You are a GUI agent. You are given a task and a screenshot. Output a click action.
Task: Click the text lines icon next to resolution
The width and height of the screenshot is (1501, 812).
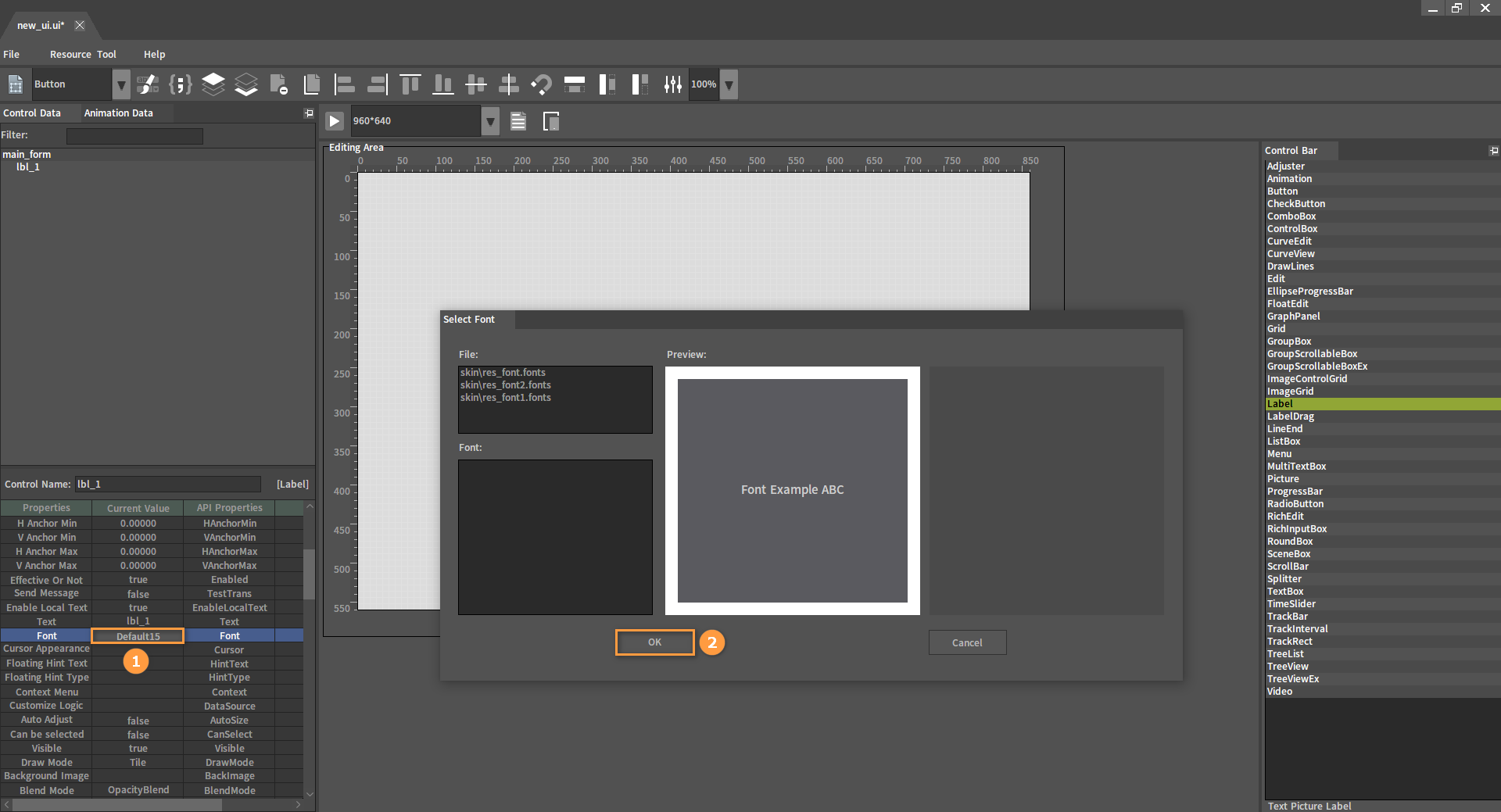click(518, 121)
